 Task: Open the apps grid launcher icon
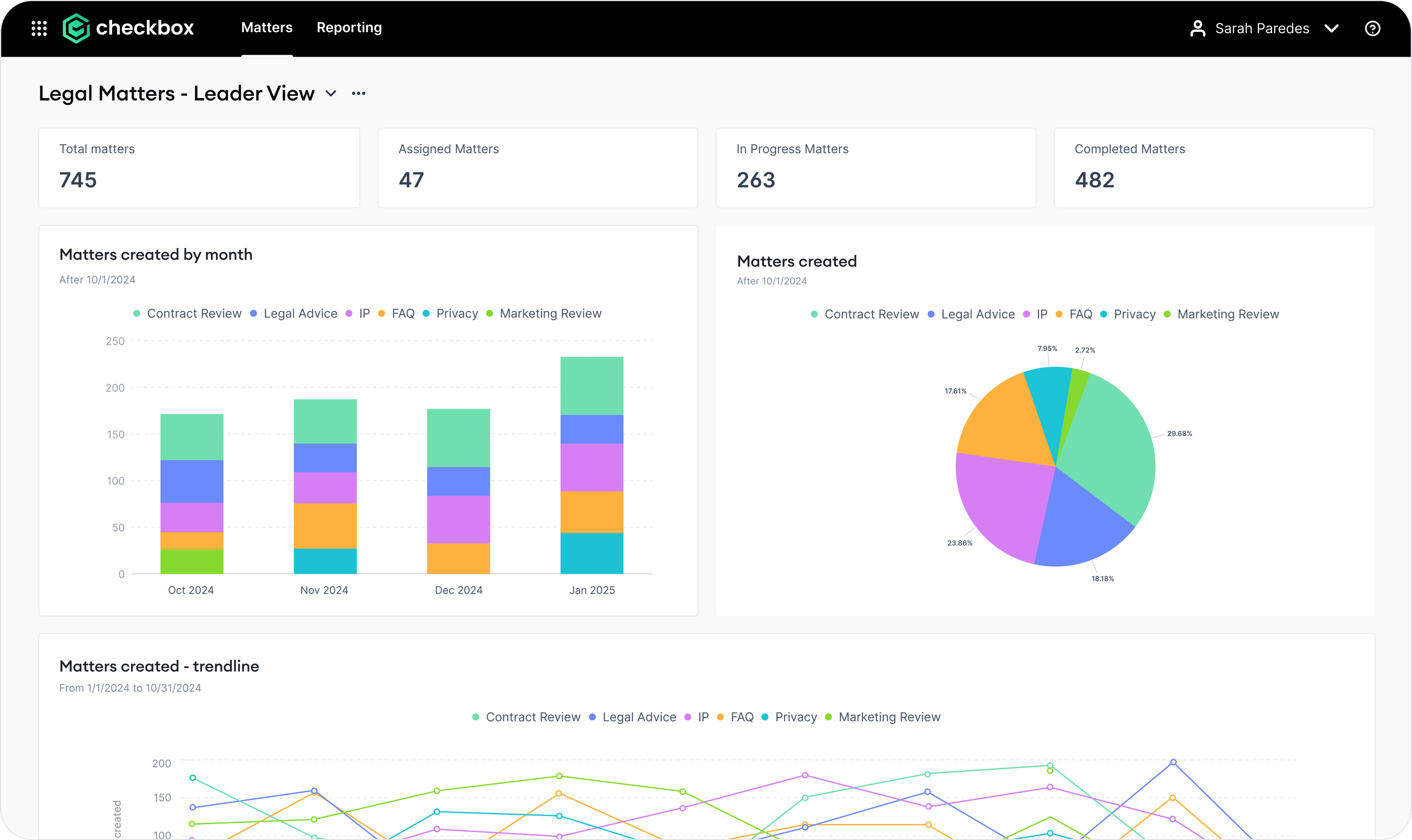pyautogui.click(x=39, y=28)
